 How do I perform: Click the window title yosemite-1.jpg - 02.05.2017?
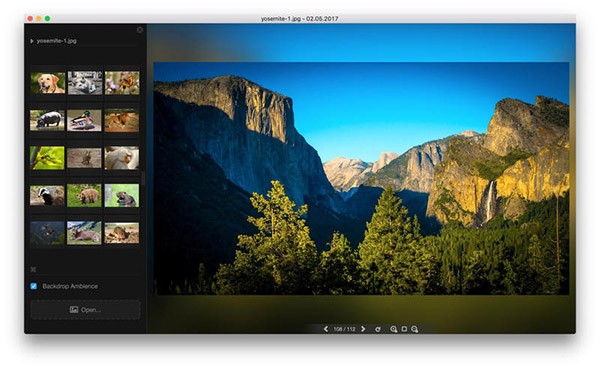click(300, 18)
